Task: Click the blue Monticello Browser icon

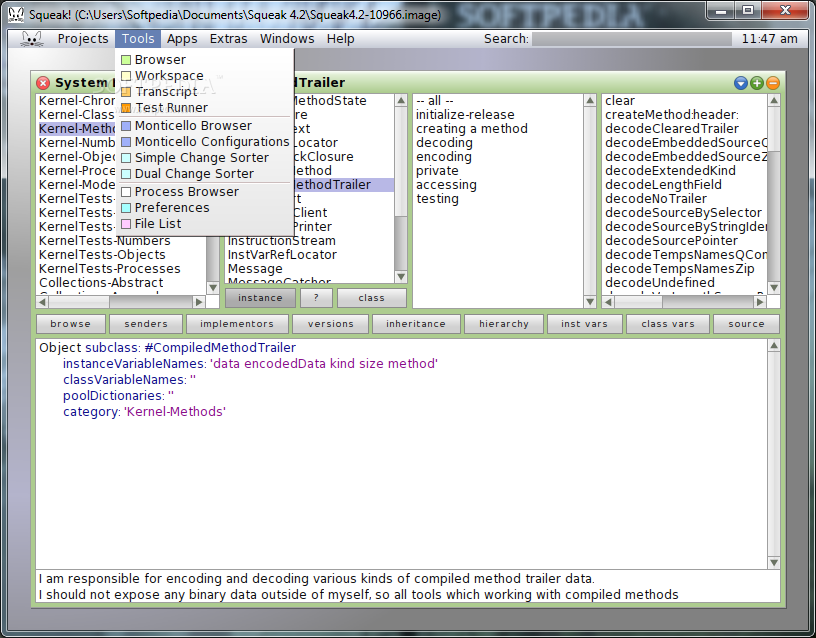Action: tap(126, 126)
